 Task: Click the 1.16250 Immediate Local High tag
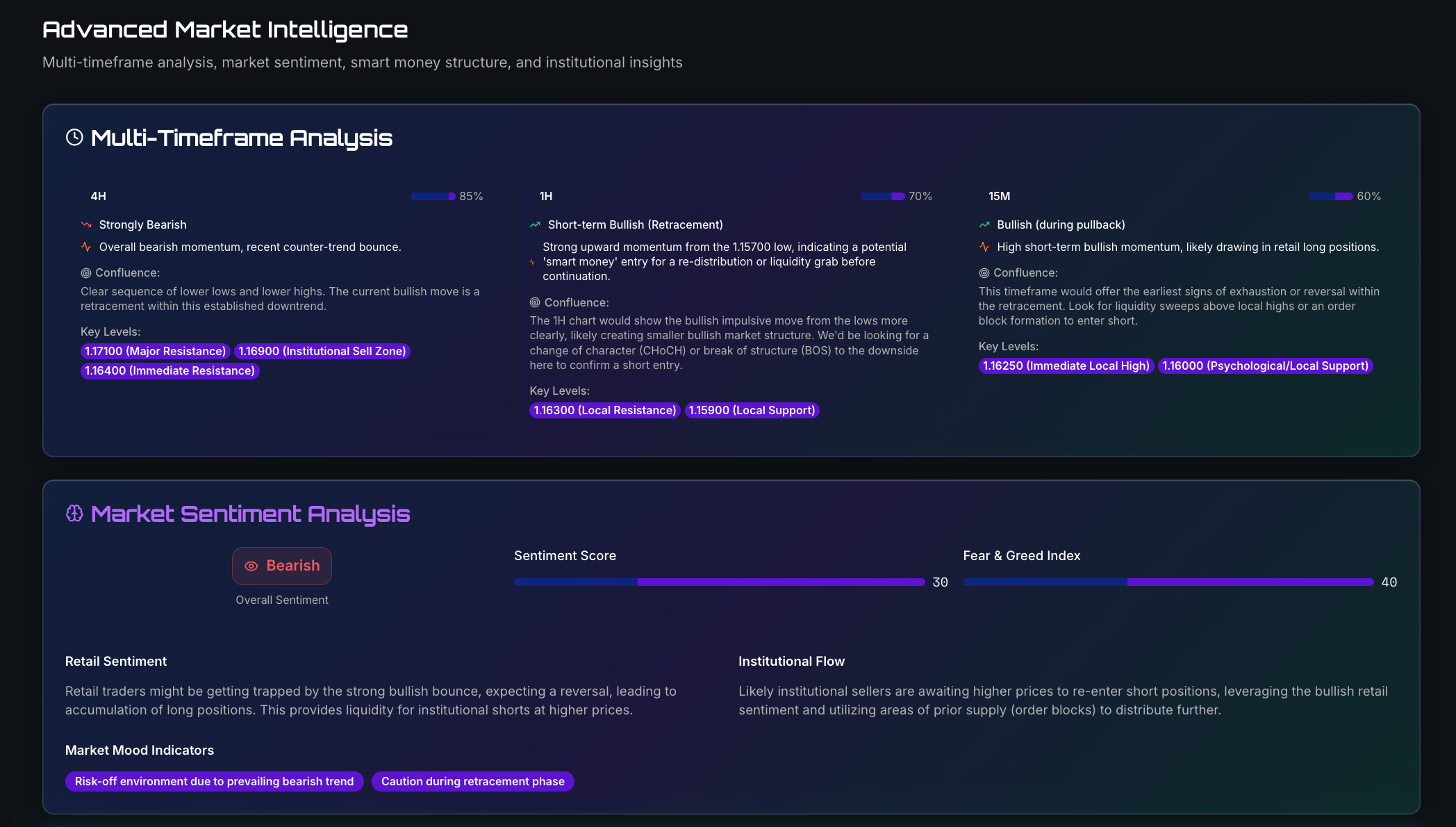(1066, 366)
